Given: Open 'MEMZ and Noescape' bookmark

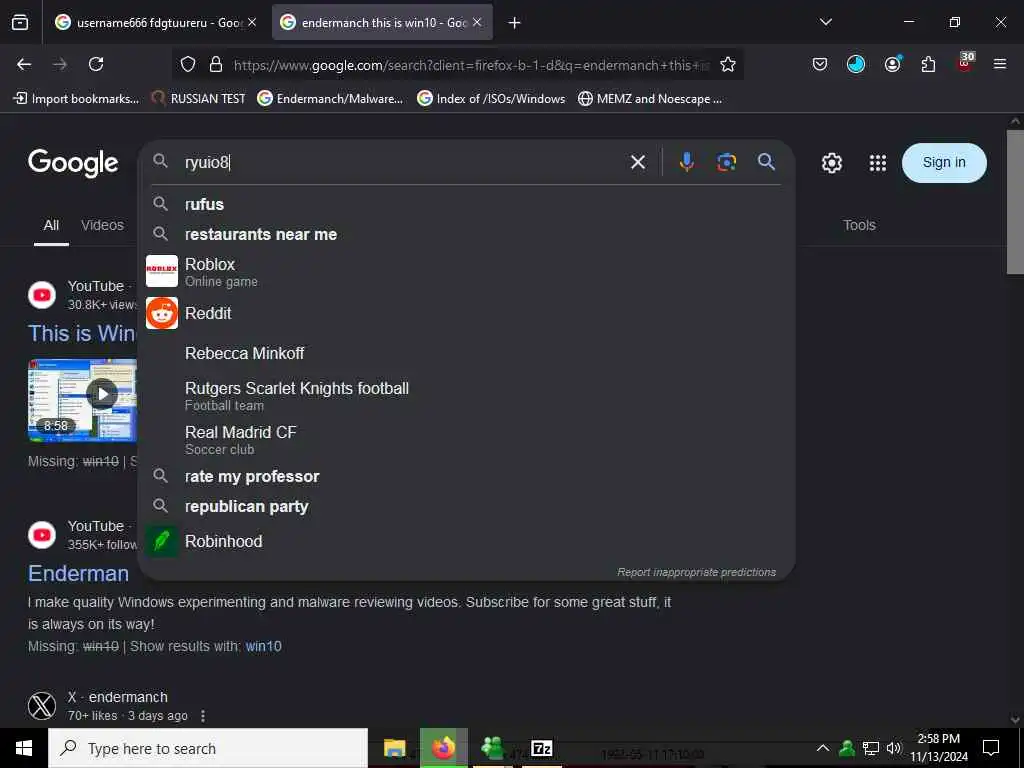Looking at the screenshot, I should click(650, 99).
